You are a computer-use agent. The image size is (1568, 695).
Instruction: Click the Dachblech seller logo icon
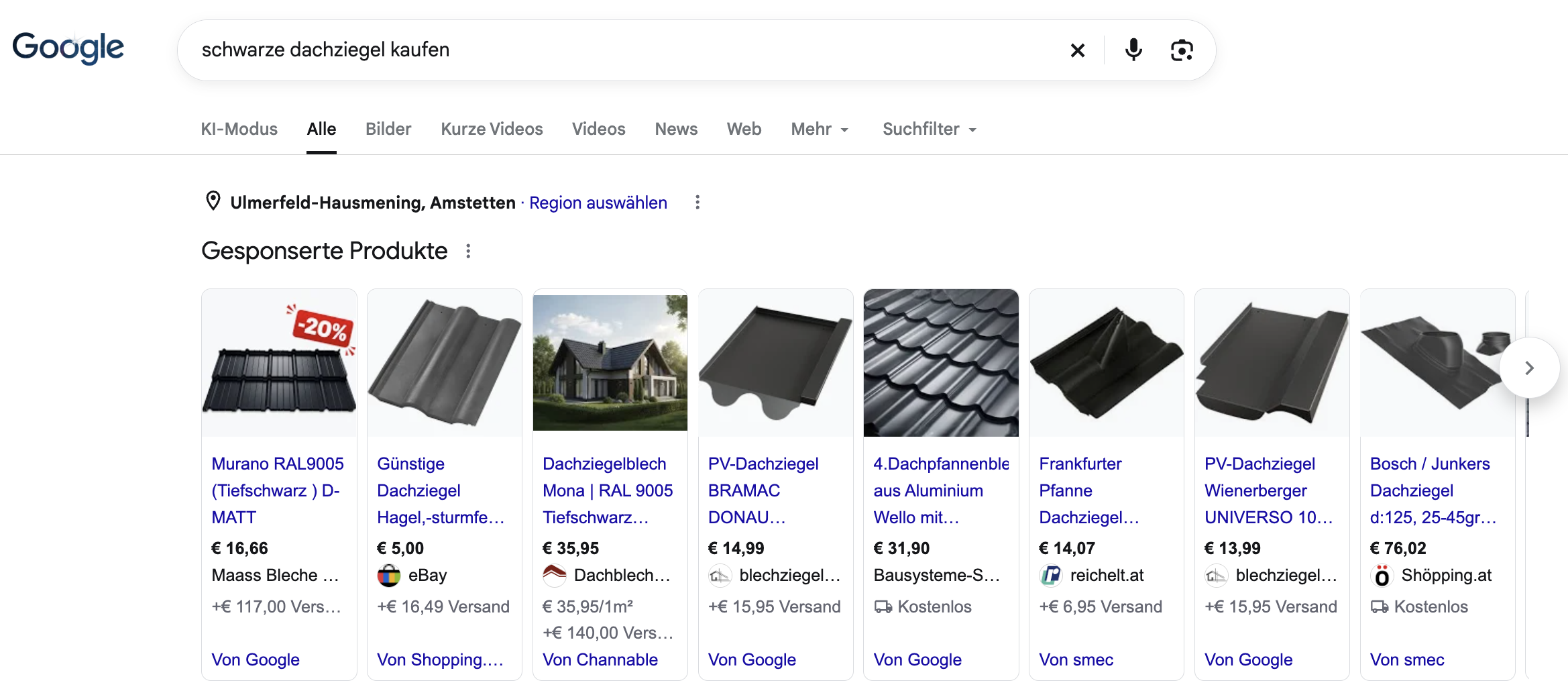click(x=554, y=576)
